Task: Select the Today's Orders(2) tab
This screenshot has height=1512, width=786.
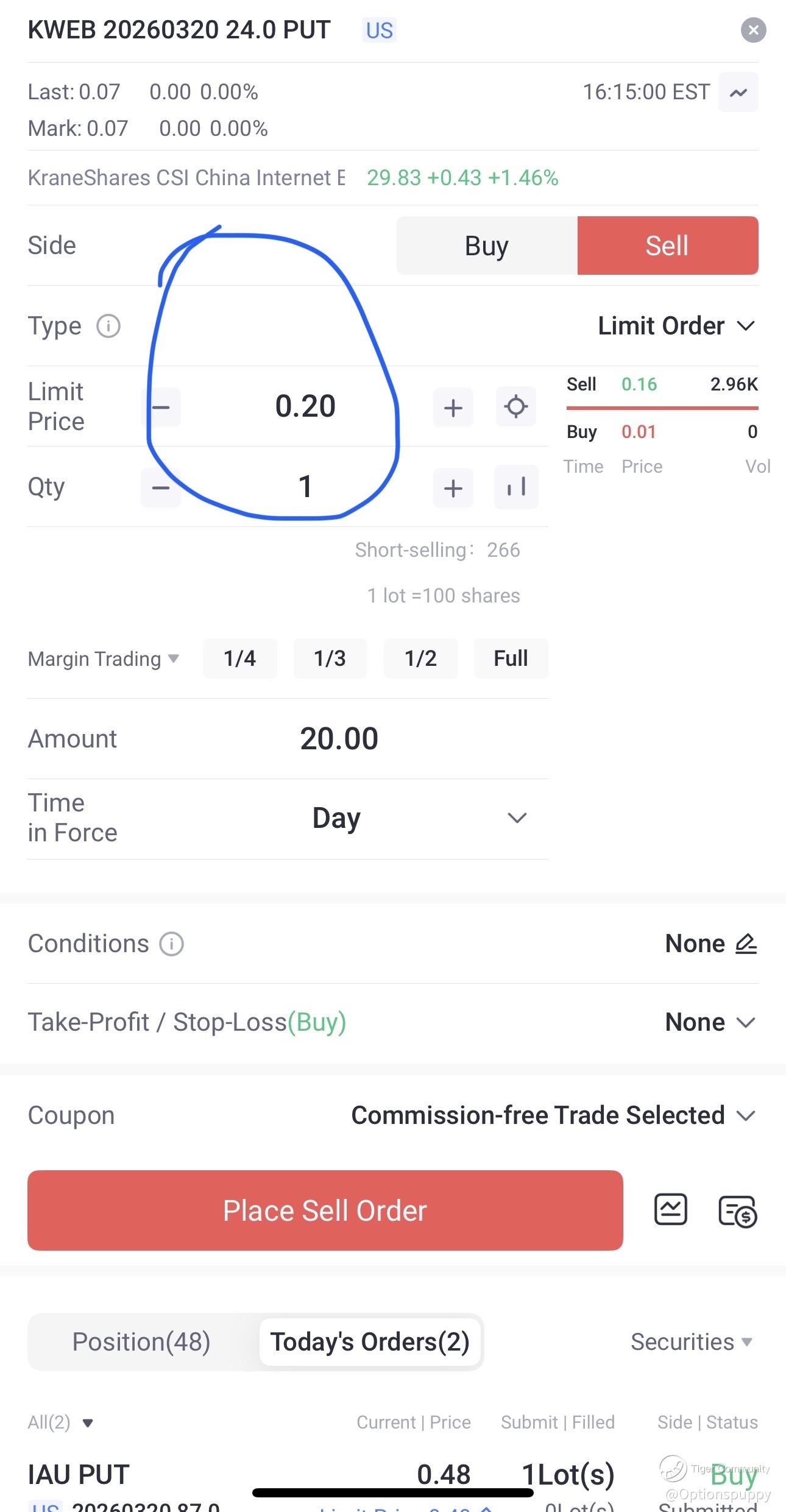Action: (370, 1341)
